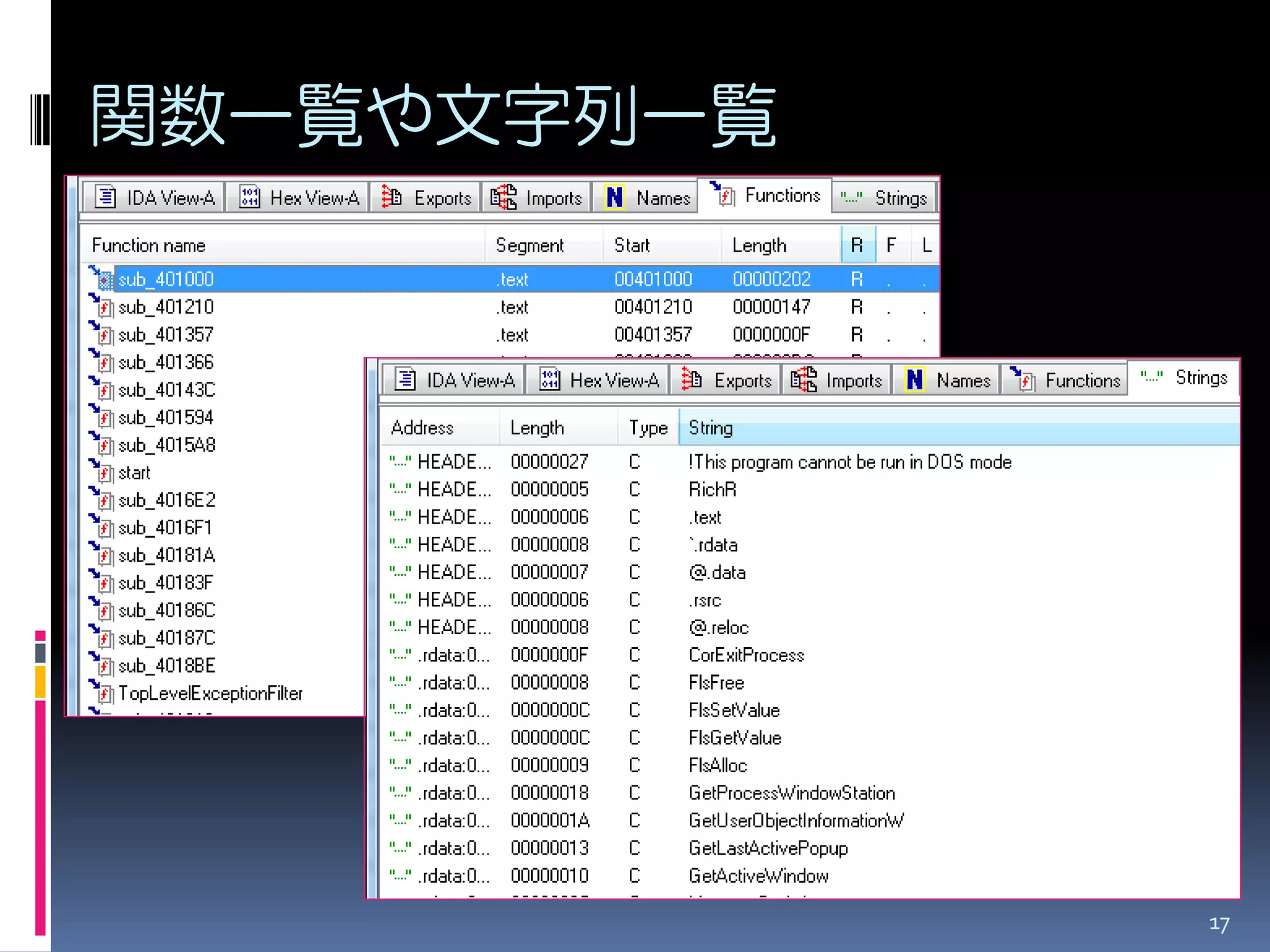Click function icon of sub_40143C

[102, 389]
